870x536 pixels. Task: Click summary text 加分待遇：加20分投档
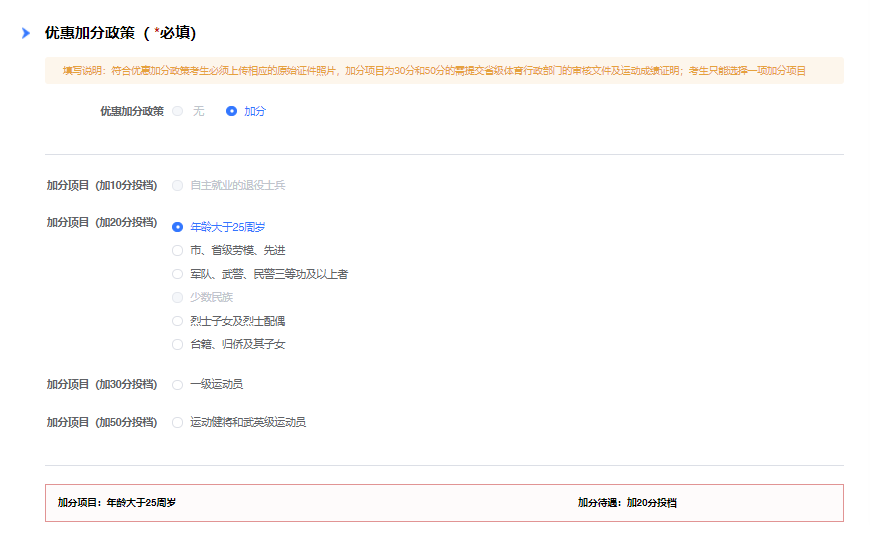pyautogui.click(x=627, y=503)
